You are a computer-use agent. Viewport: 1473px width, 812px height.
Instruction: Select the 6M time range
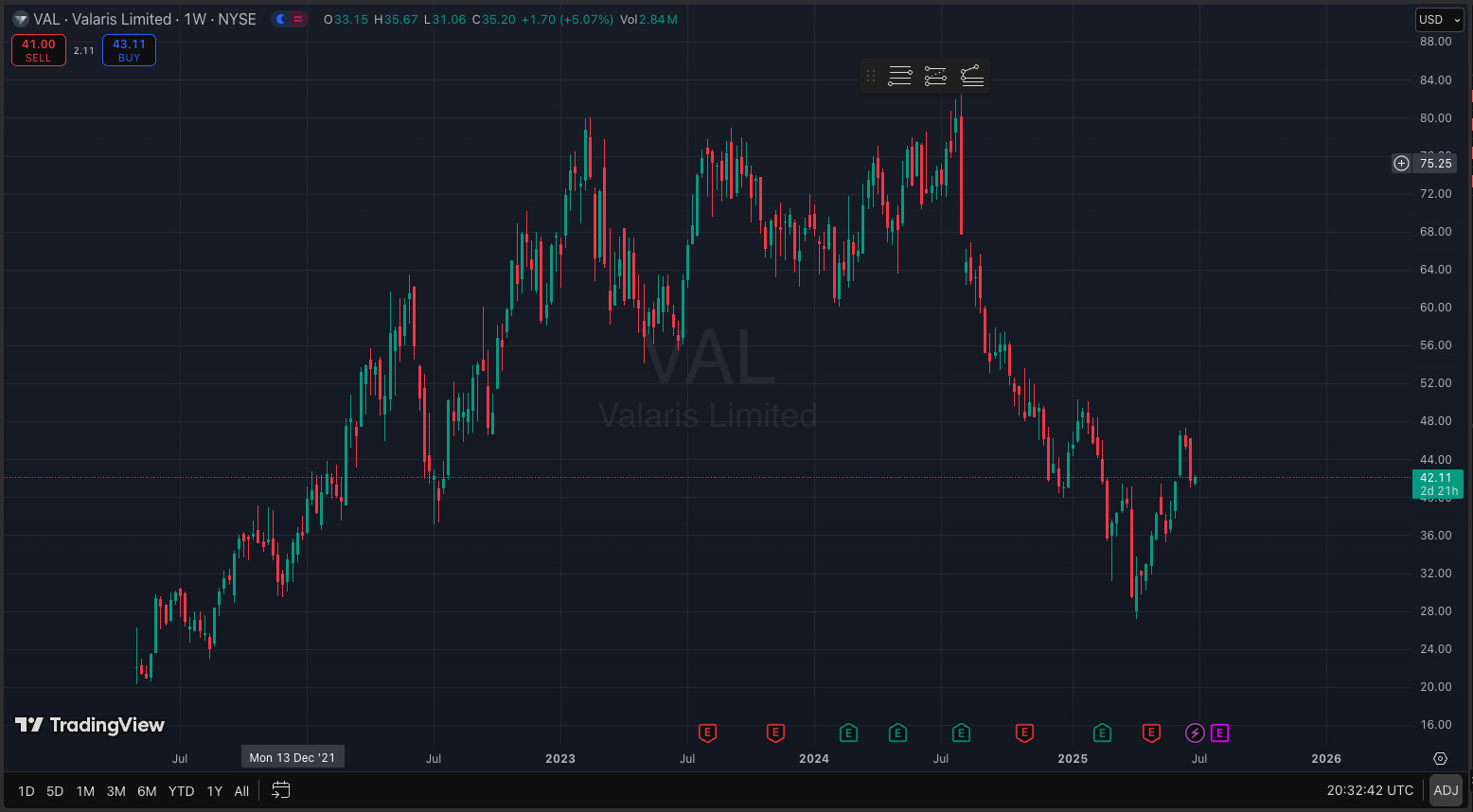(x=147, y=791)
